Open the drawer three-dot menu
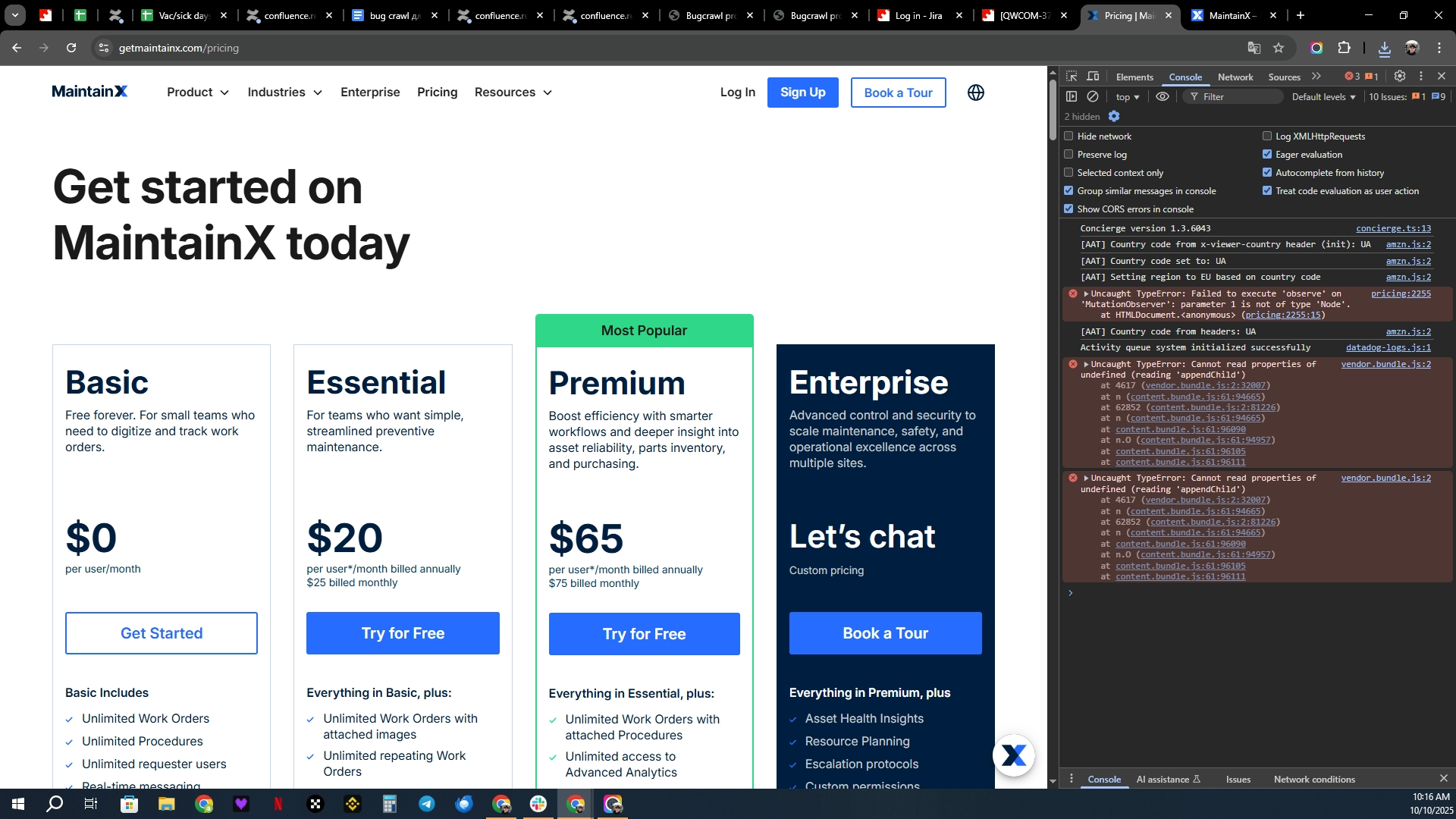The height and width of the screenshot is (819, 1456). point(1072,779)
